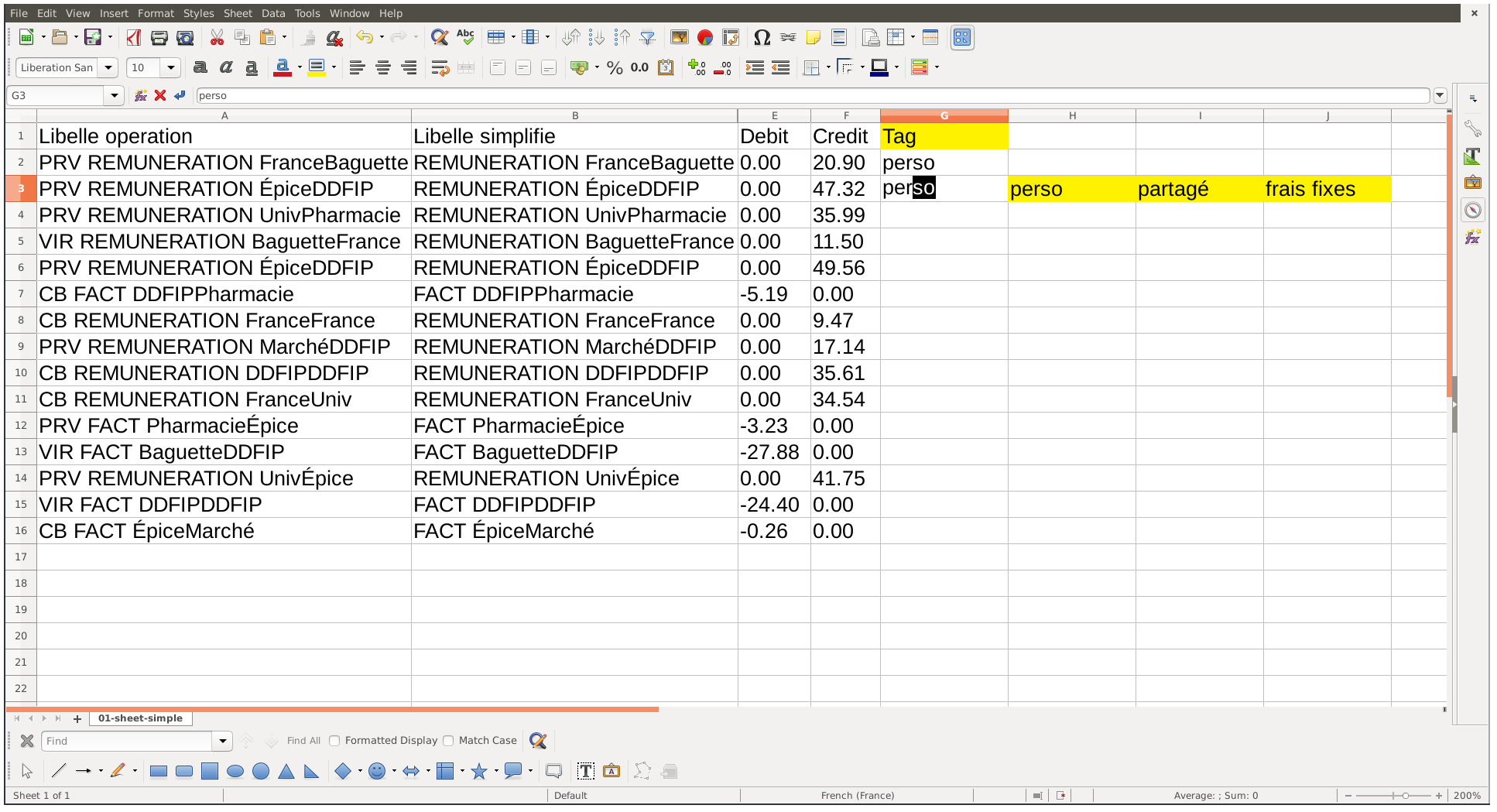
Task: Click the Format as Percent icon
Action: click(615, 68)
